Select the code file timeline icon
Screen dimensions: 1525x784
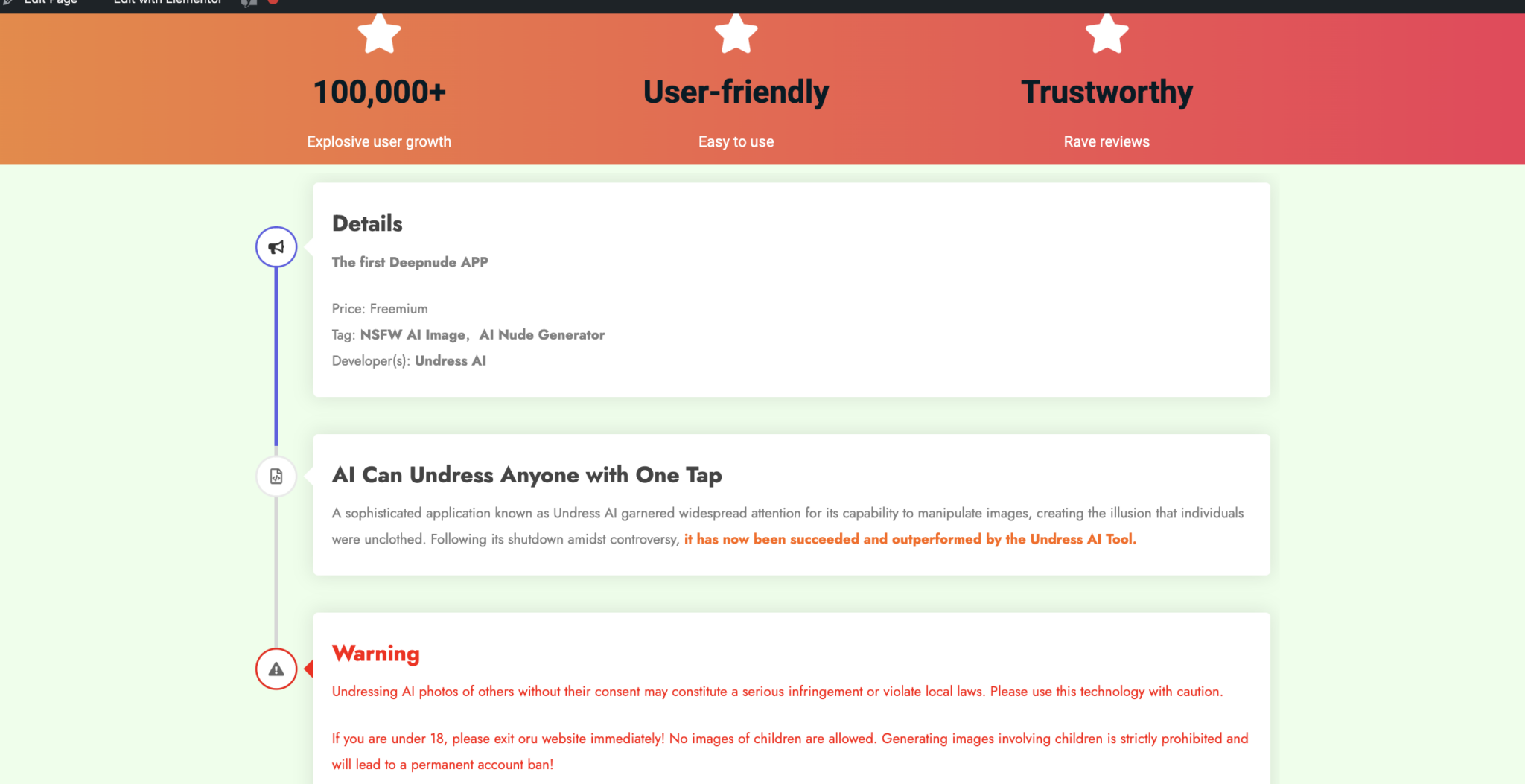276,477
